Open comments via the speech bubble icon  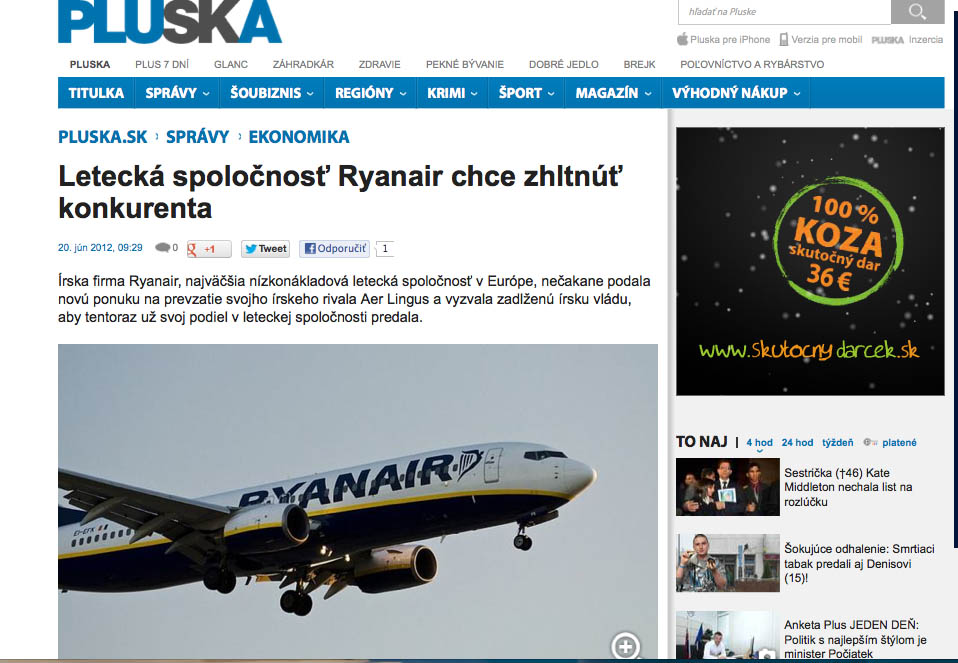pyautogui.click(x=163, y=247)
